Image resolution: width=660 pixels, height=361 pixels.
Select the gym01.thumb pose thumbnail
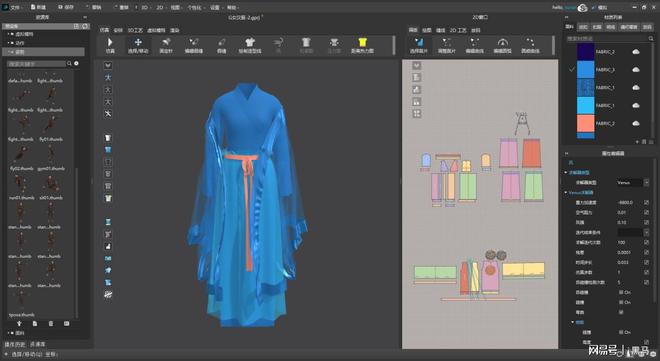[51, 157]
